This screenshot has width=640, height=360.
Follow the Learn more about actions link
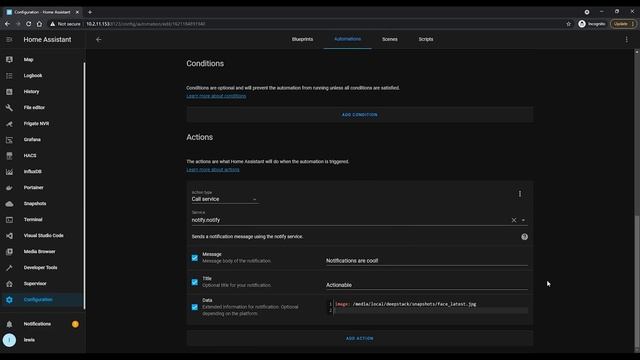213,169
